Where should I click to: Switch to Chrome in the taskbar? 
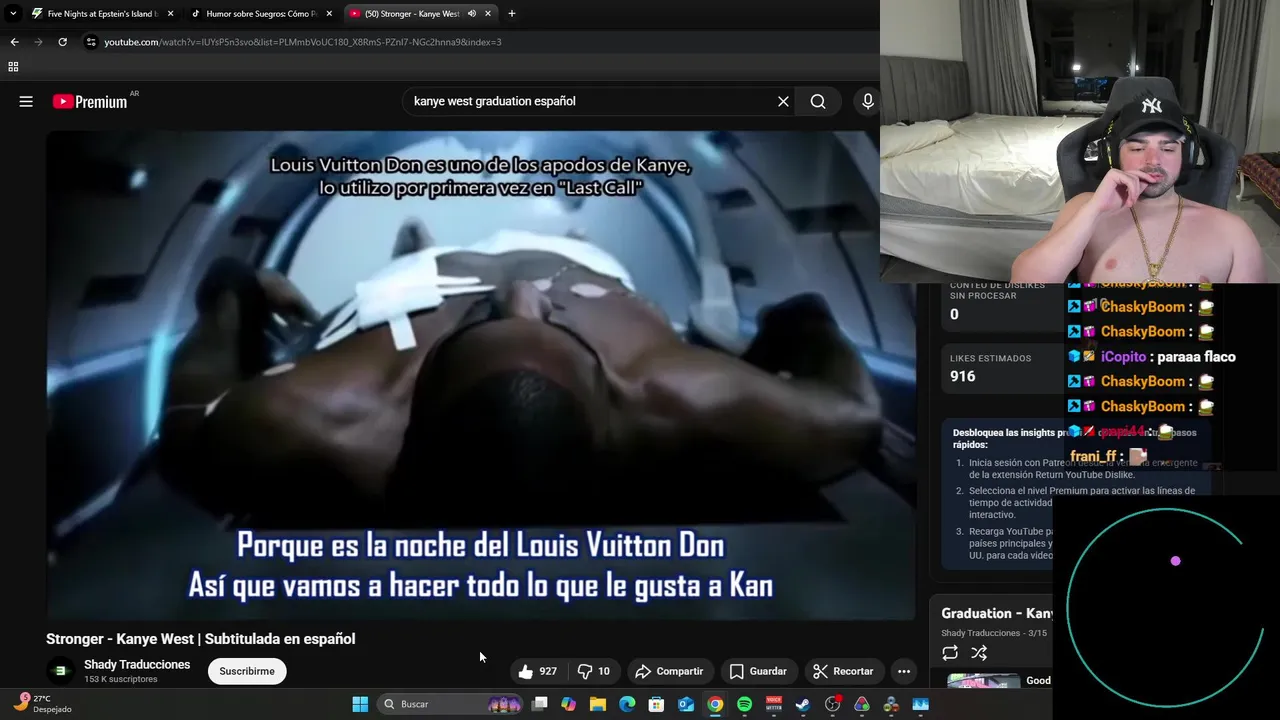click(715, 704)
